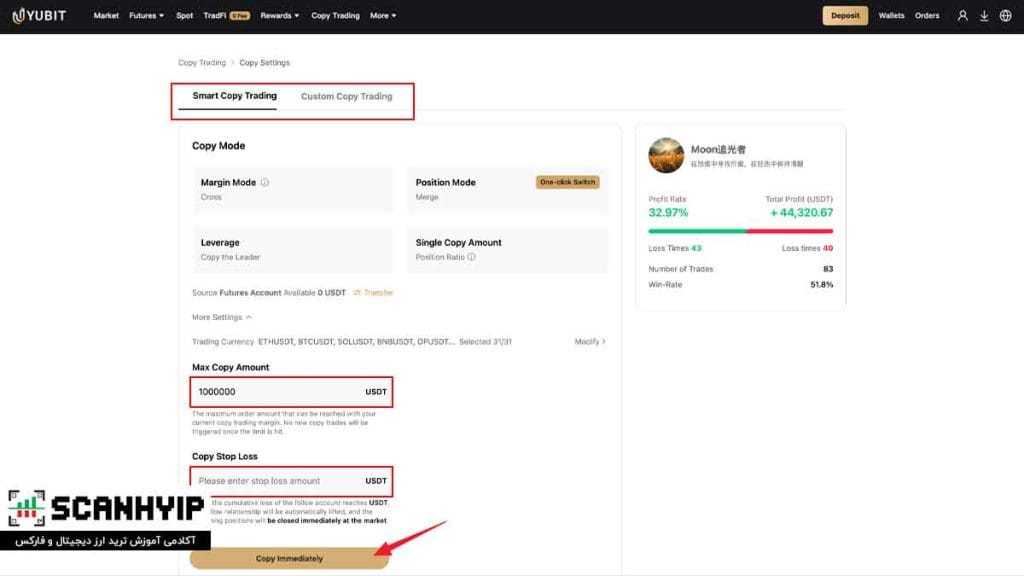The image size is (1024, 576).
Task: Show the Margin Mode info icon
Action: coord(264,182)
